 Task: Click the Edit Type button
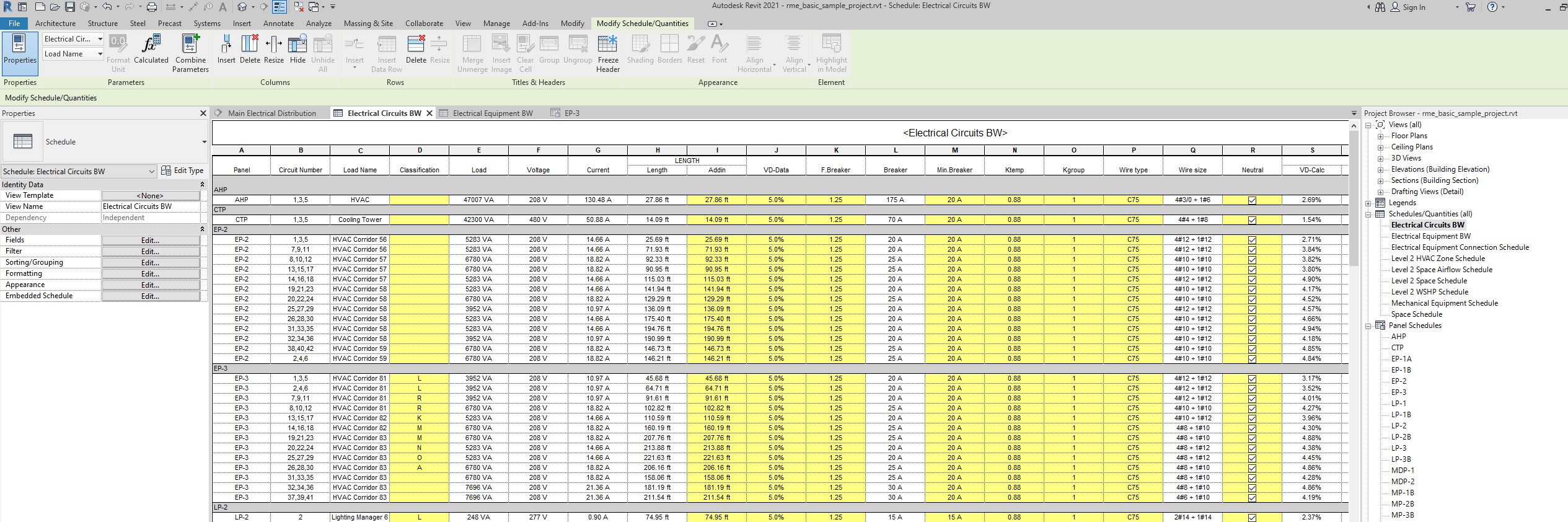[x=183, y=170]
